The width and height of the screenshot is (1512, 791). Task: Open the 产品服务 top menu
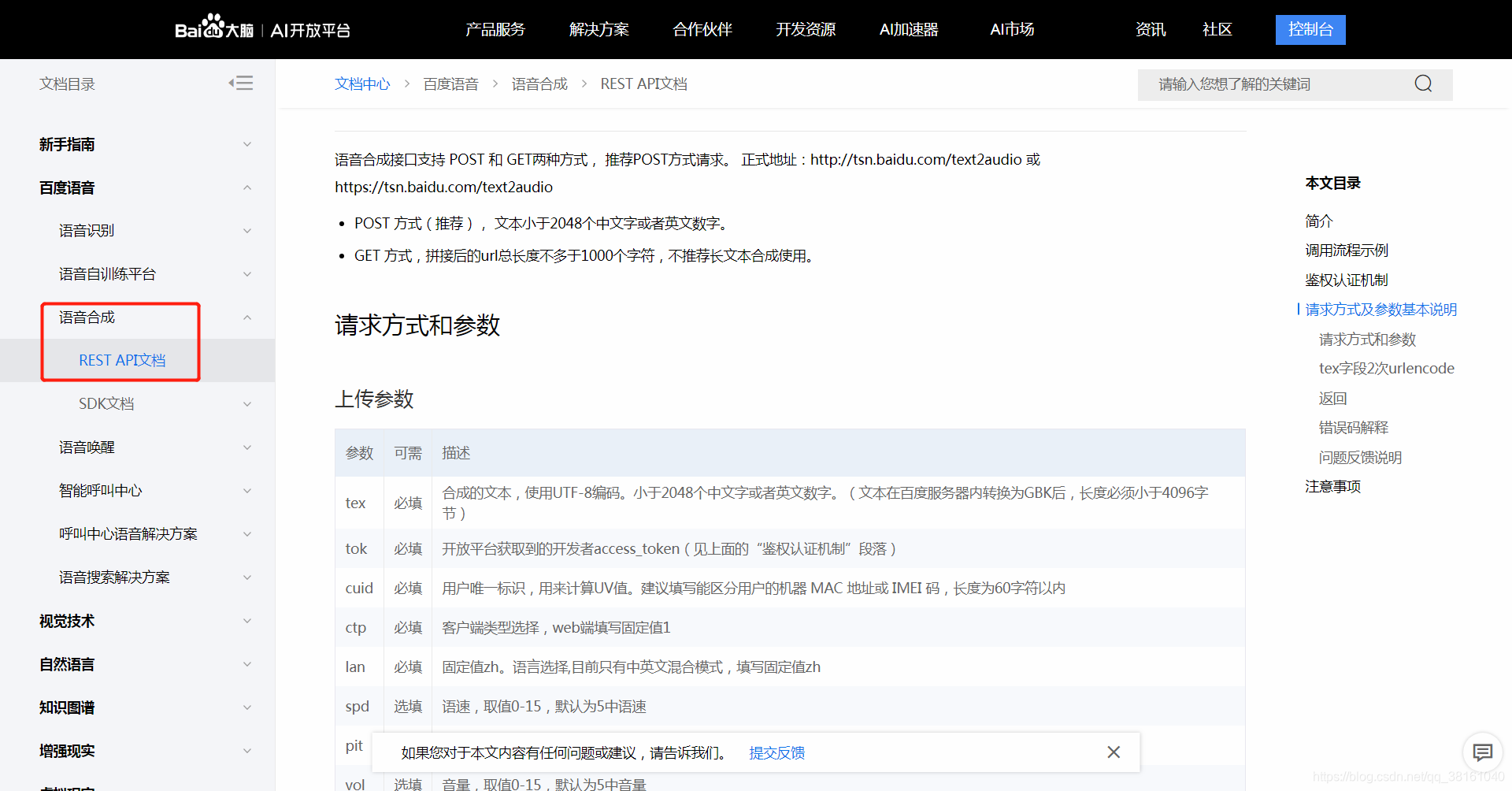(495, 29)
